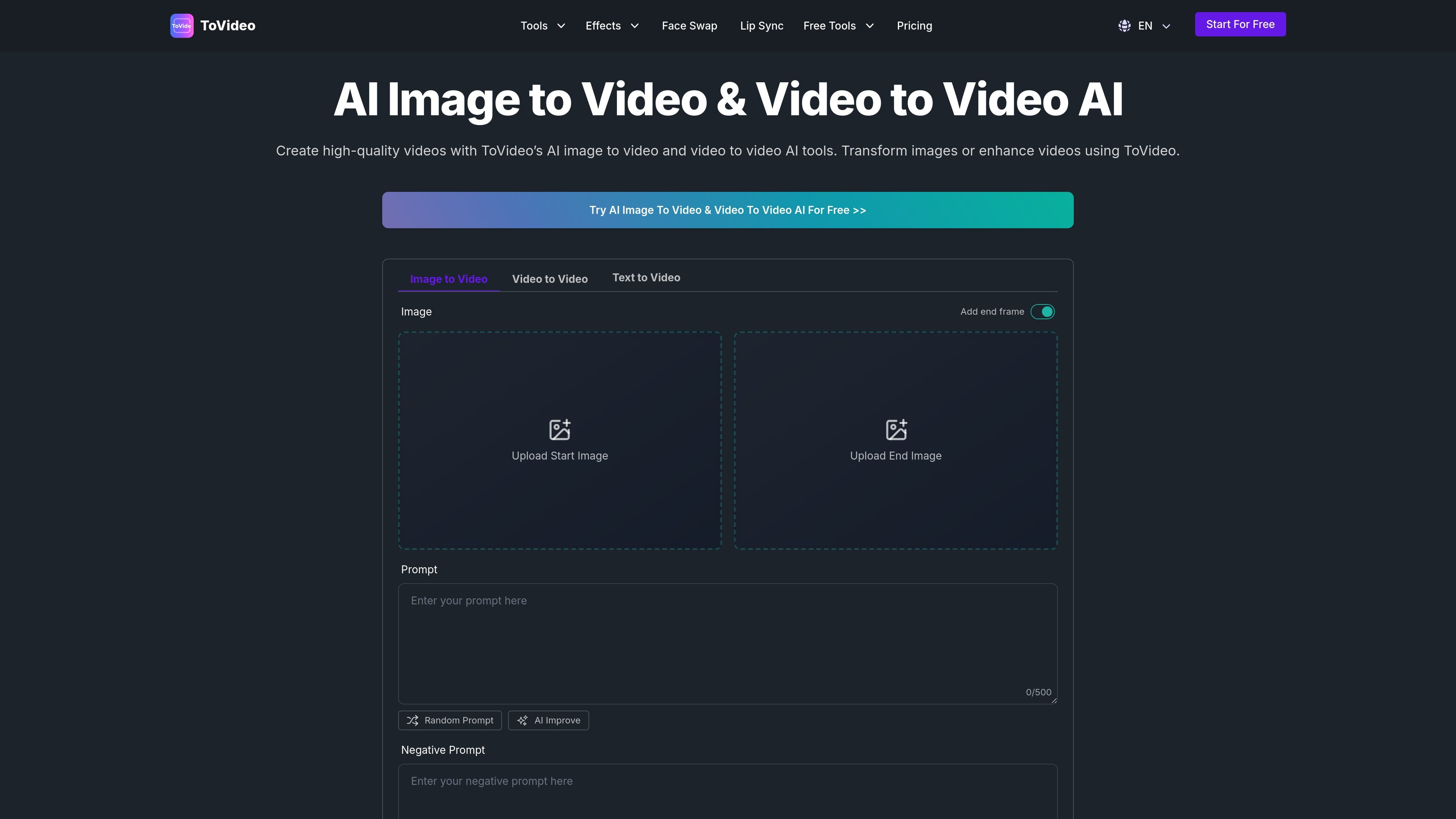Focus the negative prompt text area
This screenshot has width=1456, height=819.
[x=728, y=791]
